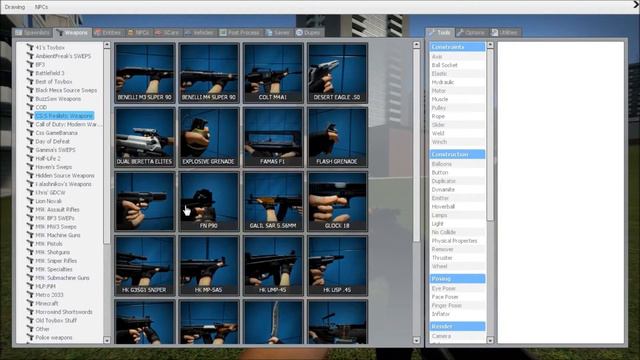Open AmbientFreak's SWEPS category

point(63,56)
